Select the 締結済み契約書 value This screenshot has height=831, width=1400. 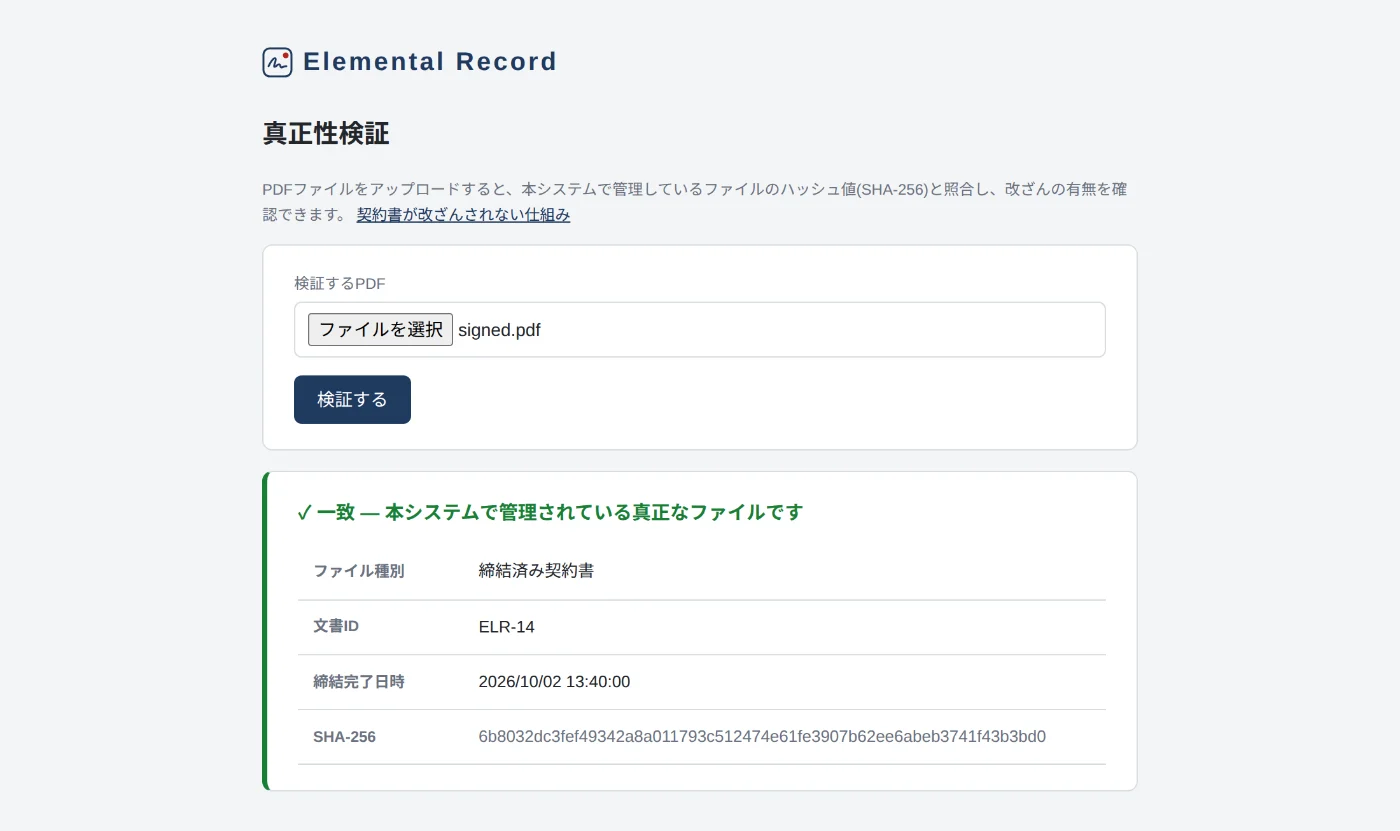click(537, 571)
